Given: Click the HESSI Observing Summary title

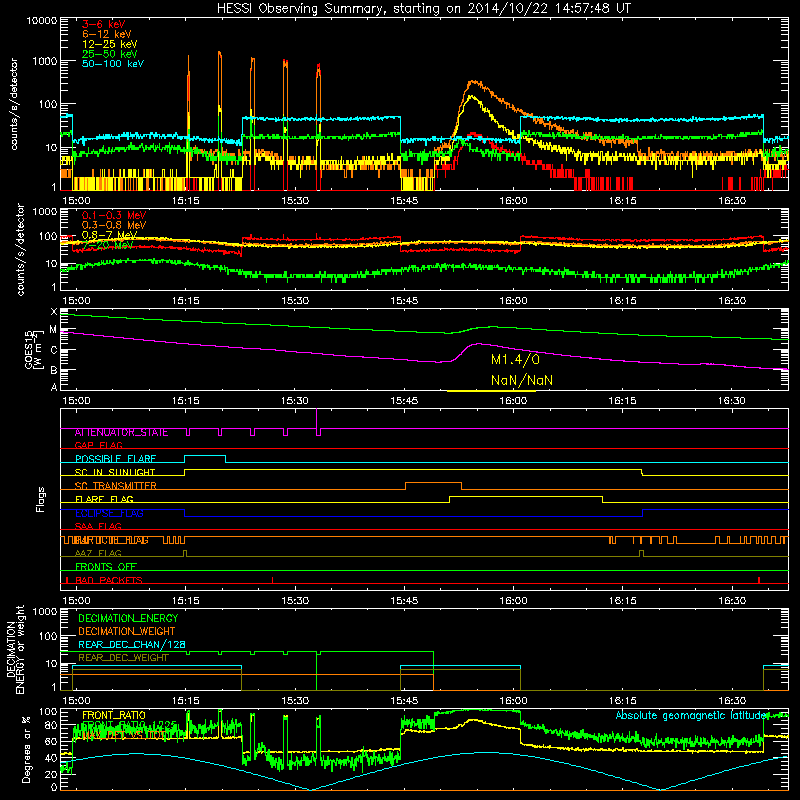Looking at the screenshot, I should pyautogui.click(x=423, y=9).
